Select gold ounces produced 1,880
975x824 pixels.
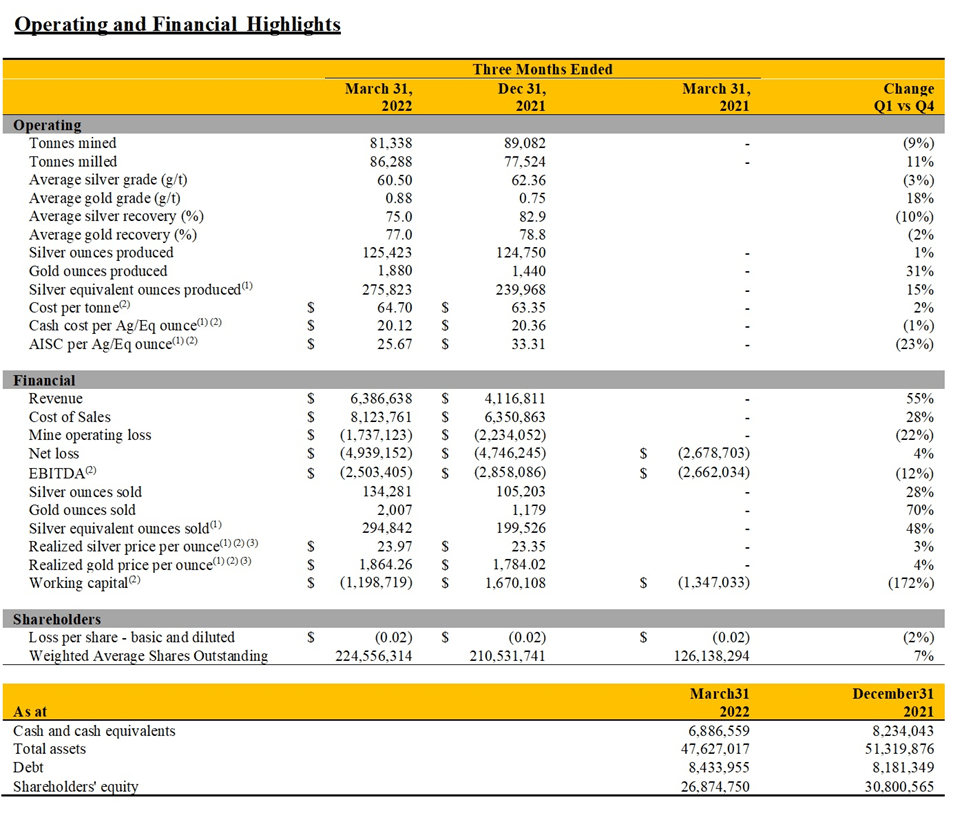pos(394,271)
